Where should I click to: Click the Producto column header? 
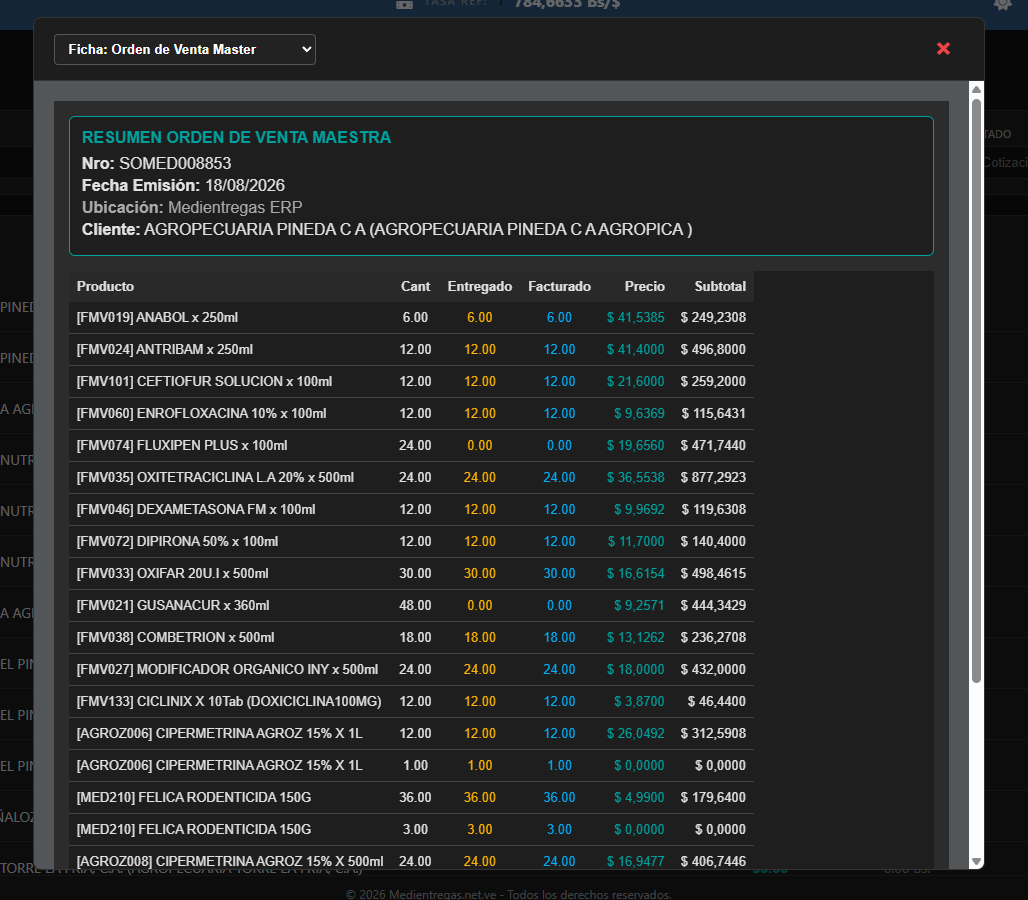[105, 286]
